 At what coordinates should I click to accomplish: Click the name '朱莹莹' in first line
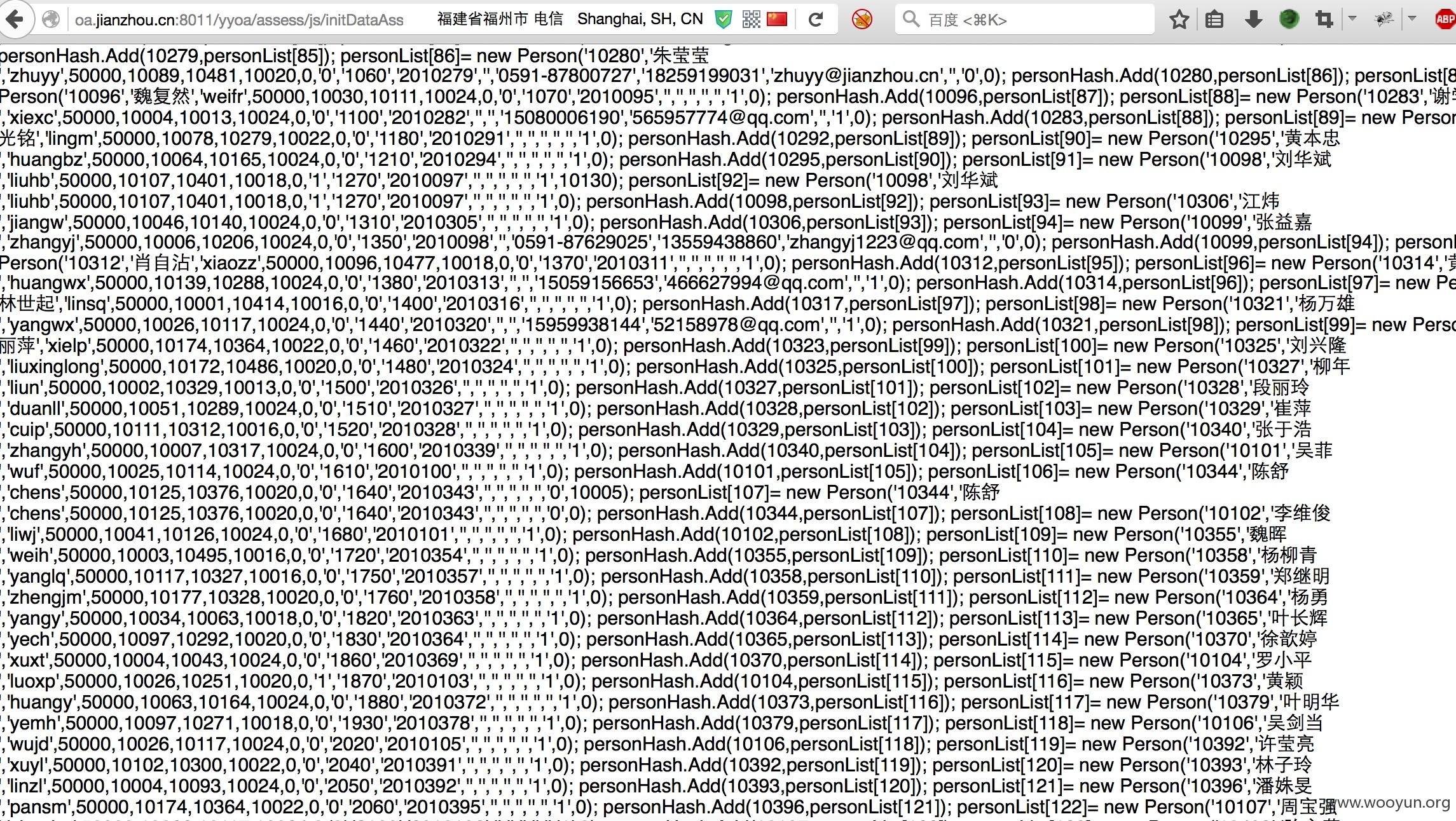pos(680,55)
